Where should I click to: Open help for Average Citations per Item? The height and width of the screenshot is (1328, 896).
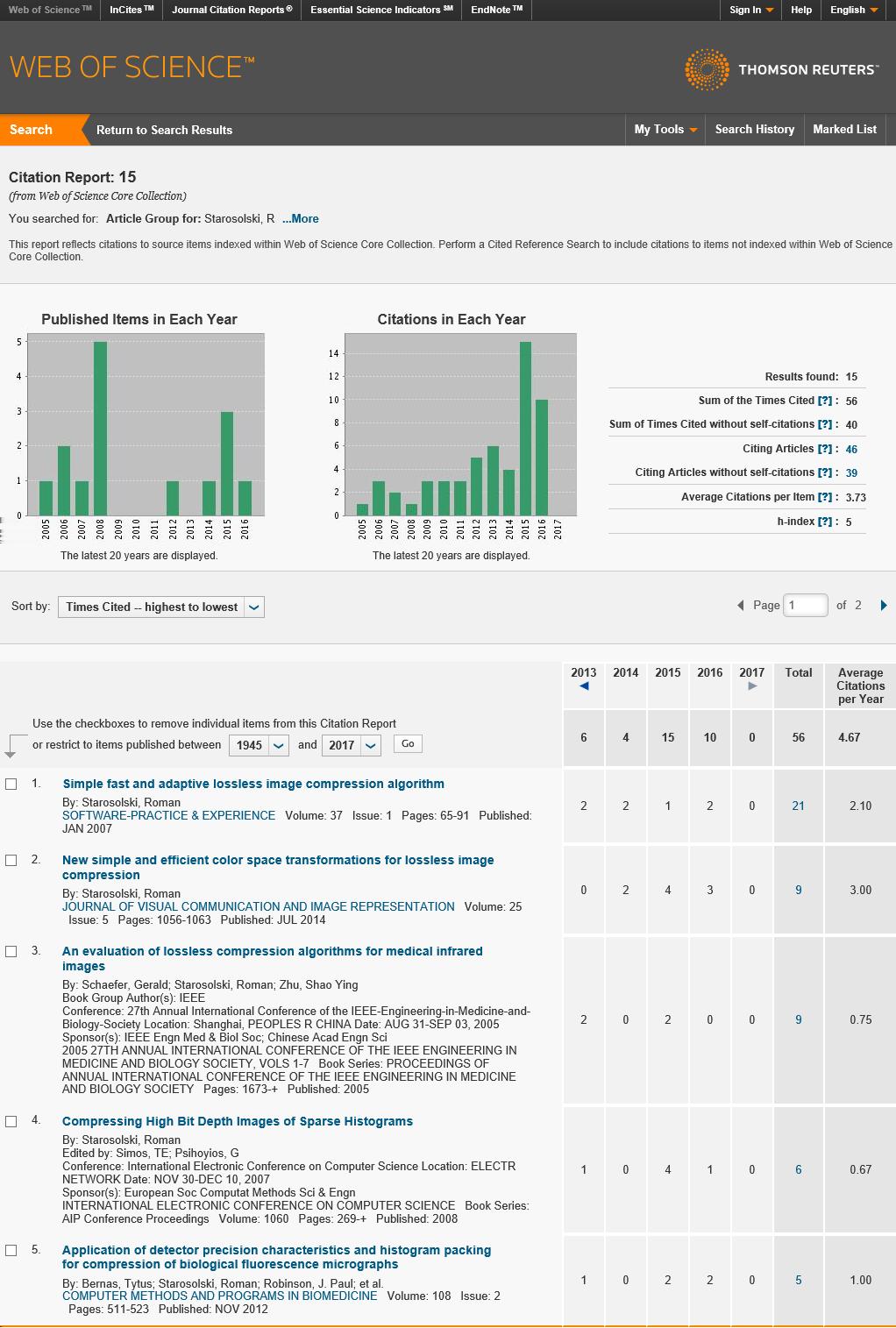click(x=825, y=497)
